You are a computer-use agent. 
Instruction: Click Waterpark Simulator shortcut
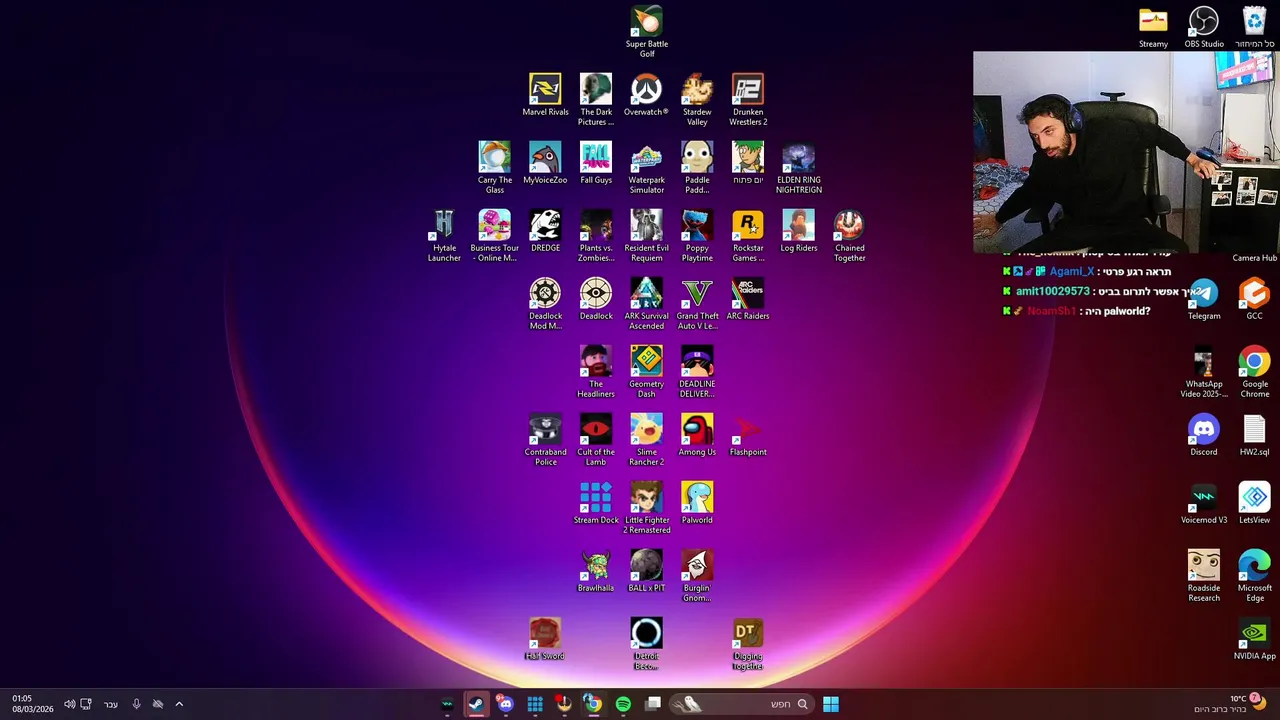(x=646, y=167)
